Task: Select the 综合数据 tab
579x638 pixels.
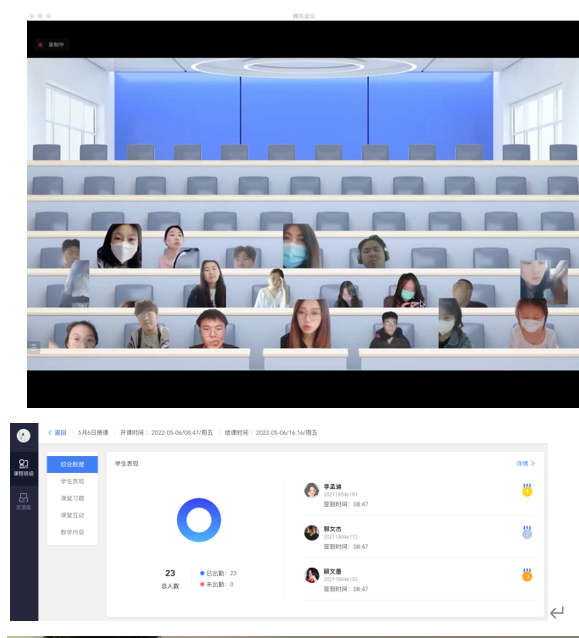Action: tap(72, 464)
